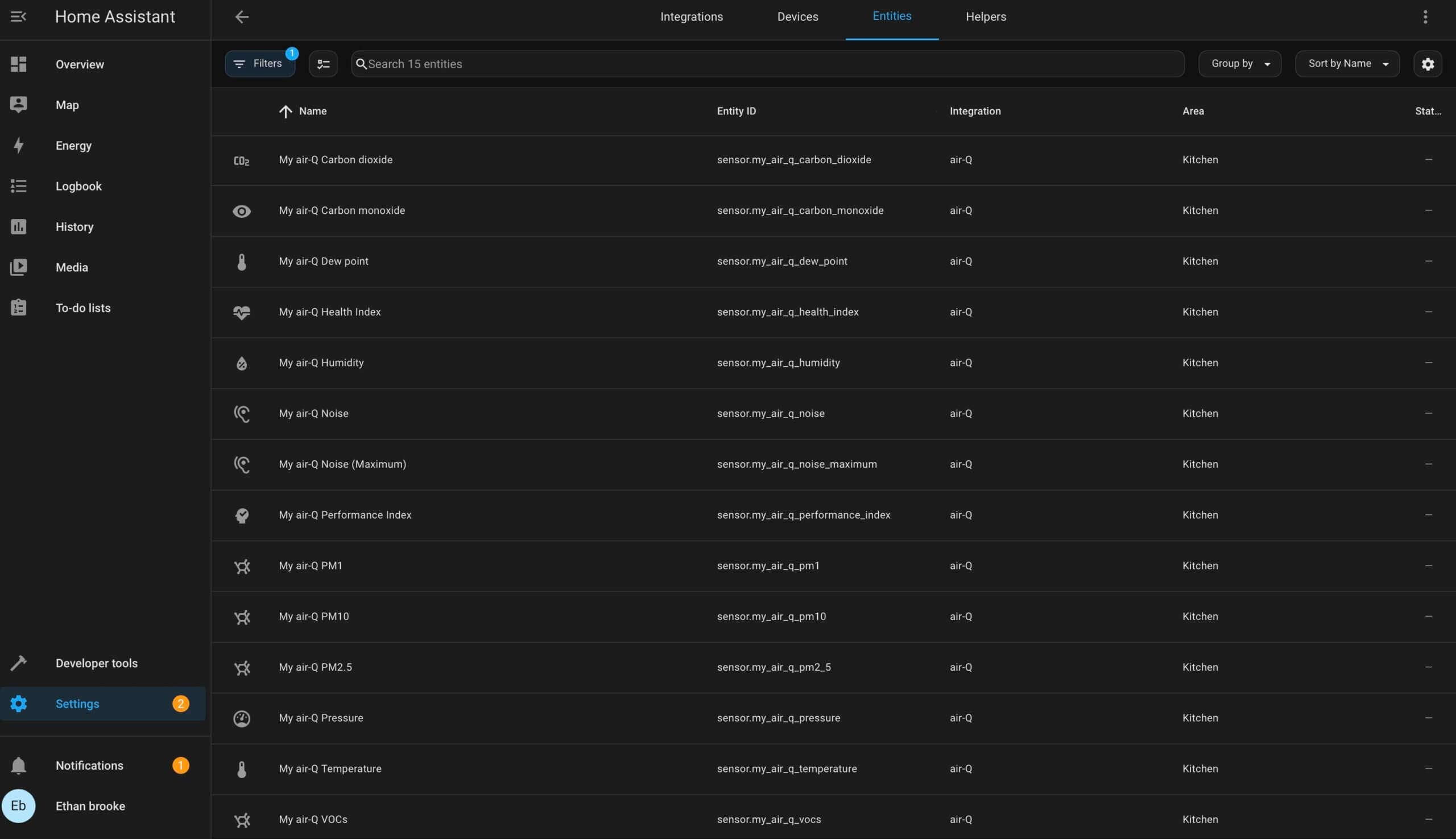This screenshot has height=839, width=1456.
Task: Select the Entities tab
Action: (892, 16)
